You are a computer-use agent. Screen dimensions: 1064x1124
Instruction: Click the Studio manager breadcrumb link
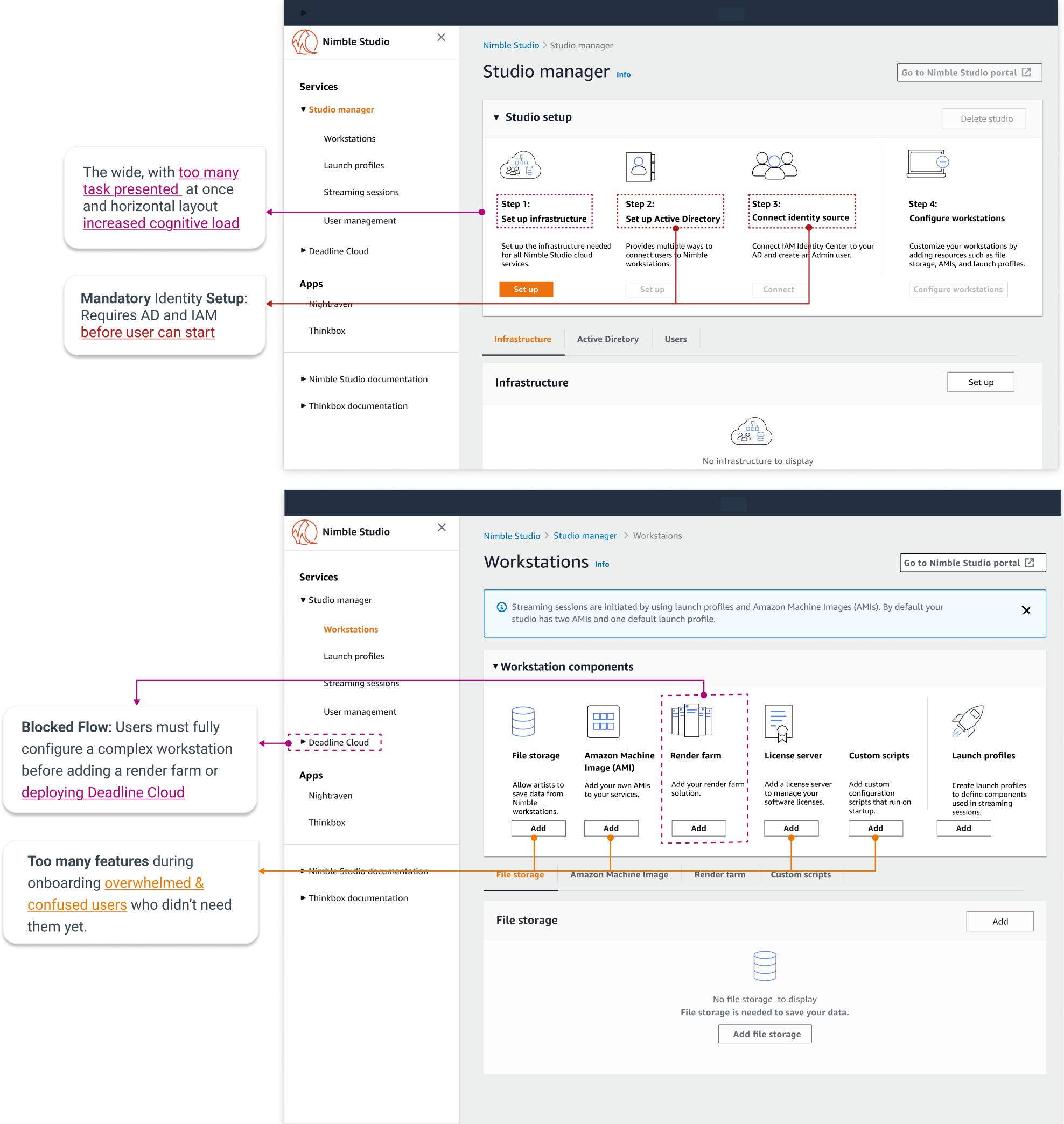(585, 535)
